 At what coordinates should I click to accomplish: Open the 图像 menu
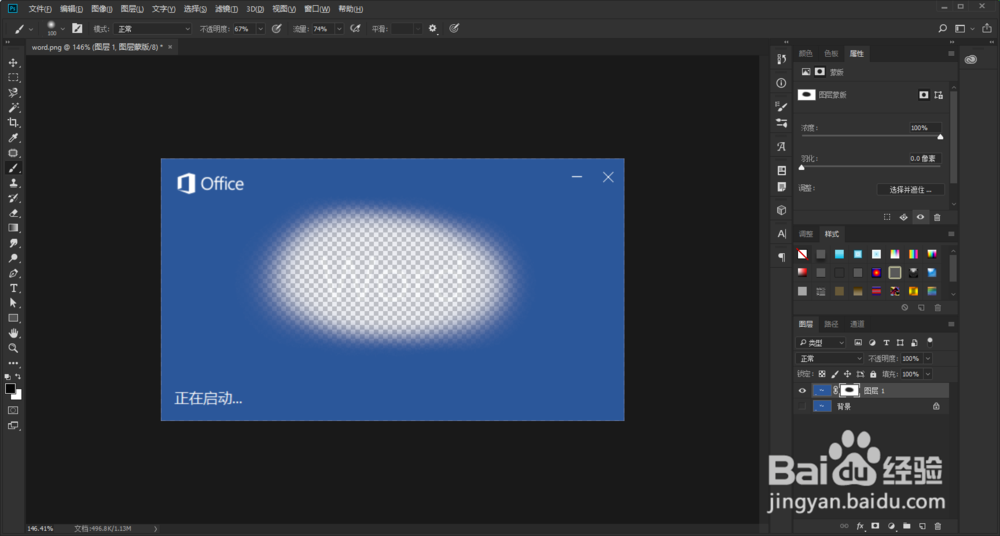tap(101, 9)
